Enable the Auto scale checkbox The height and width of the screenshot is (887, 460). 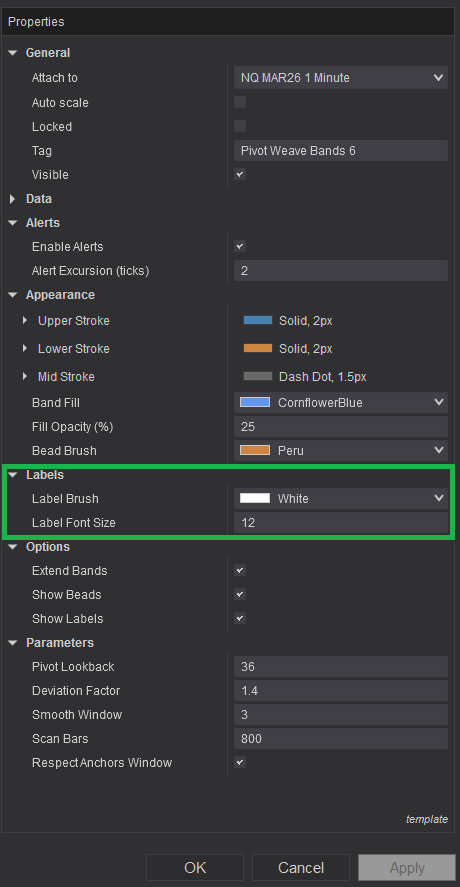coord(240,102)
